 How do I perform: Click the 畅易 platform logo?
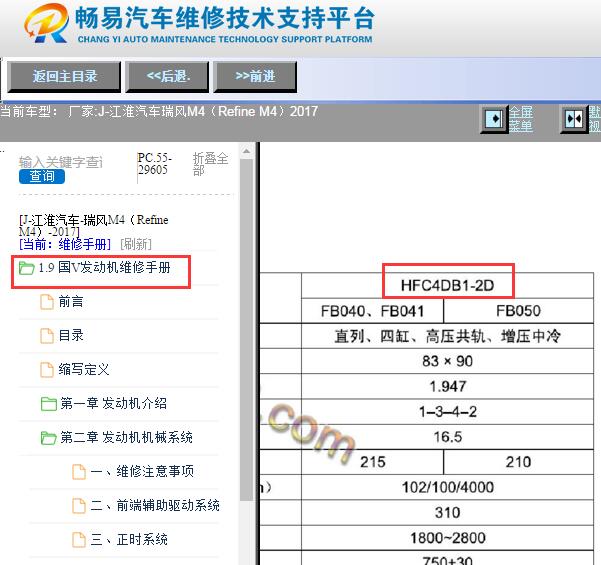[x=46, y=23]
